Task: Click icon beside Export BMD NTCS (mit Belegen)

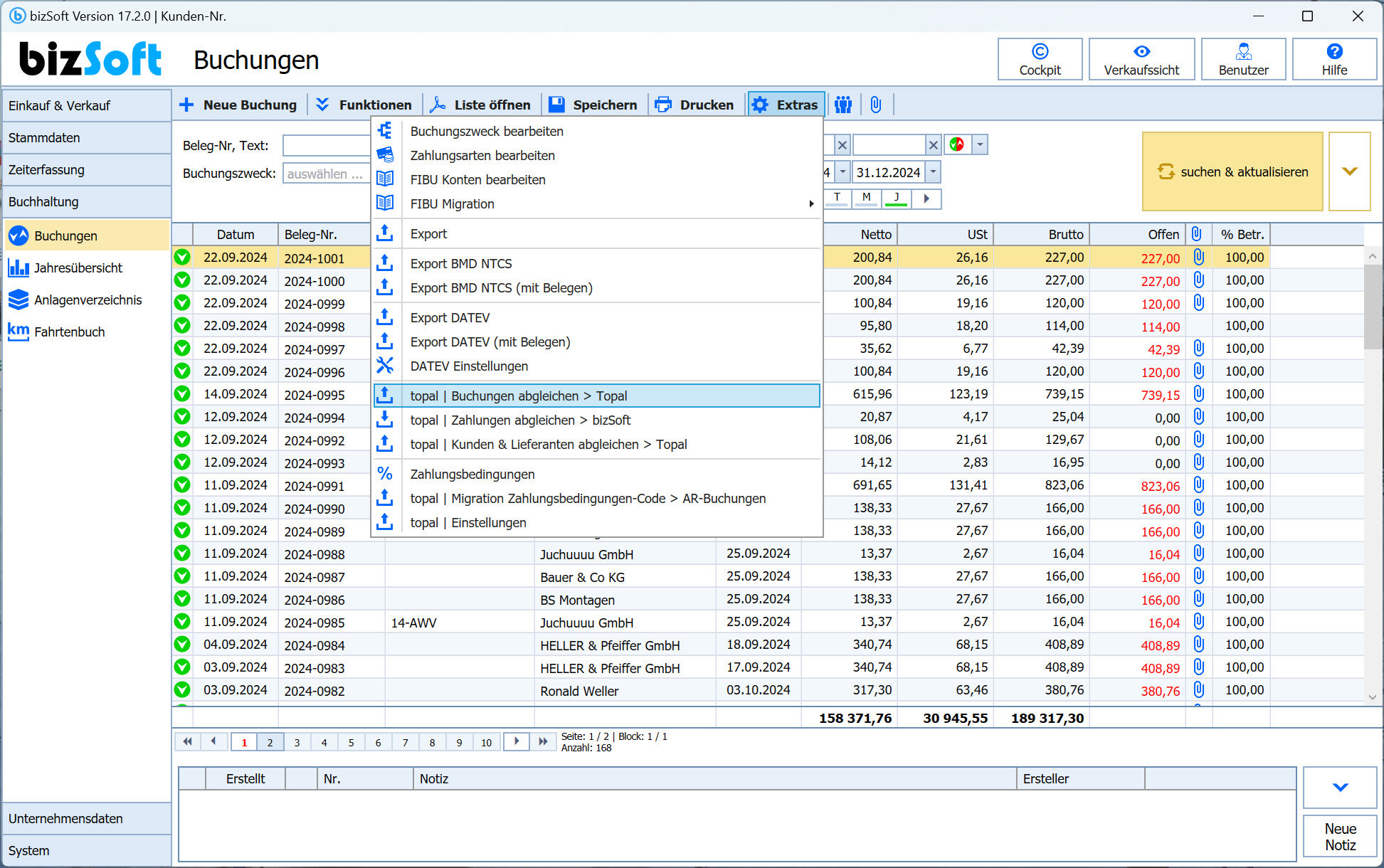Action: click(x=385, y=287)
